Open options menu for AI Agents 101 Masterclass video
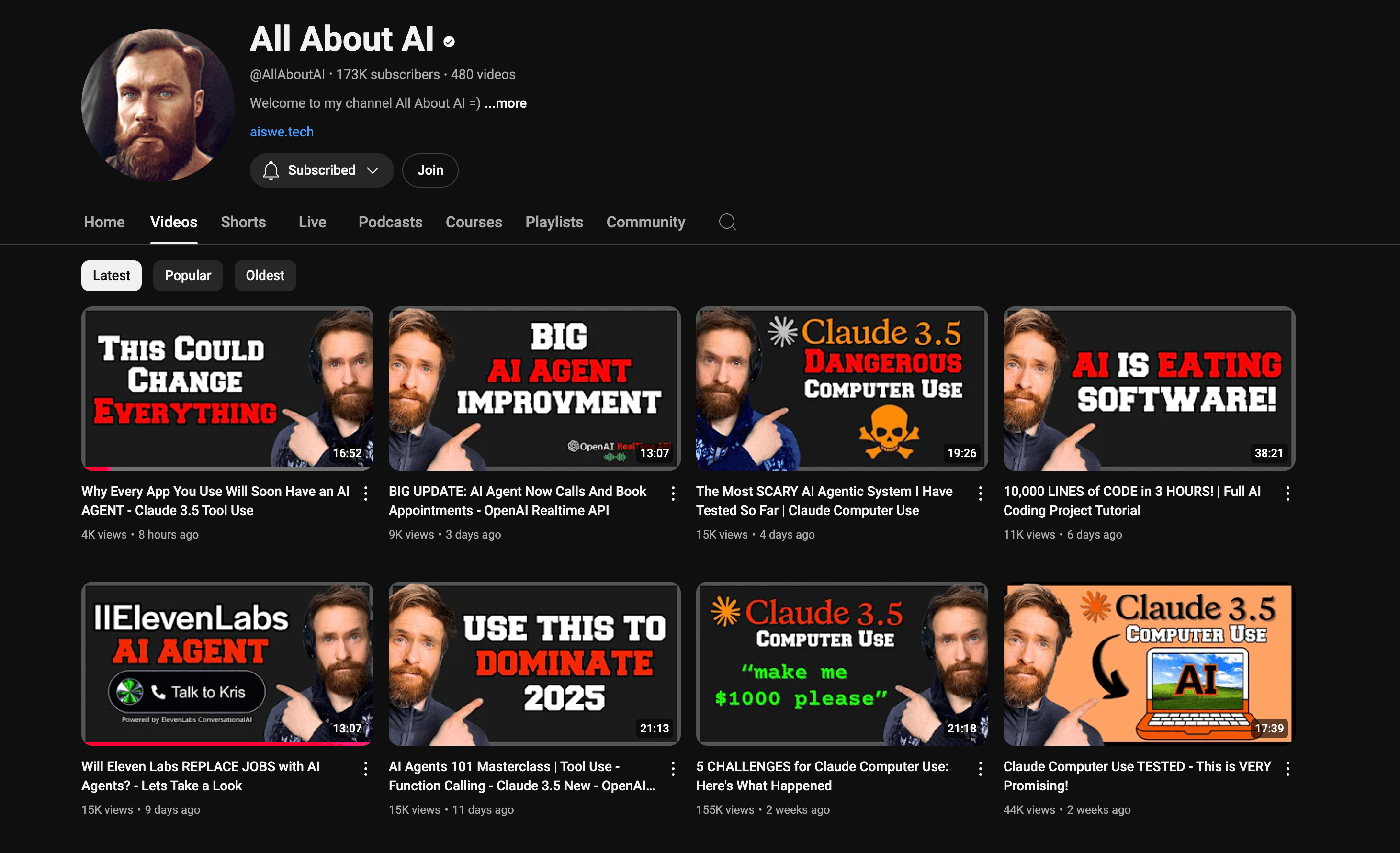This screenshot has height=853, width=1400. pyautogui.click(x=673, y=769)
